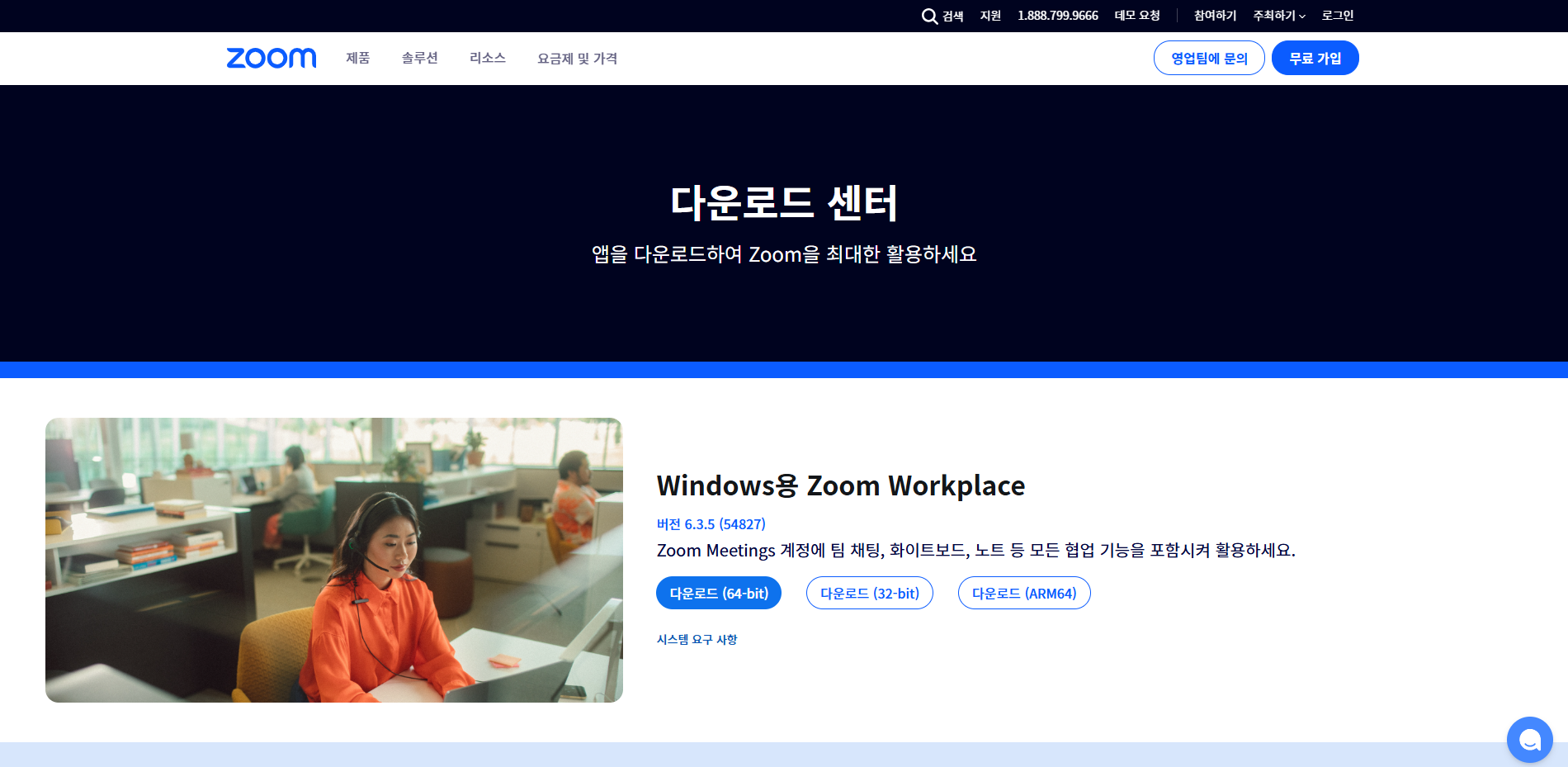
Task: Go to 요금제 및 가격
Action: point(577,59)
